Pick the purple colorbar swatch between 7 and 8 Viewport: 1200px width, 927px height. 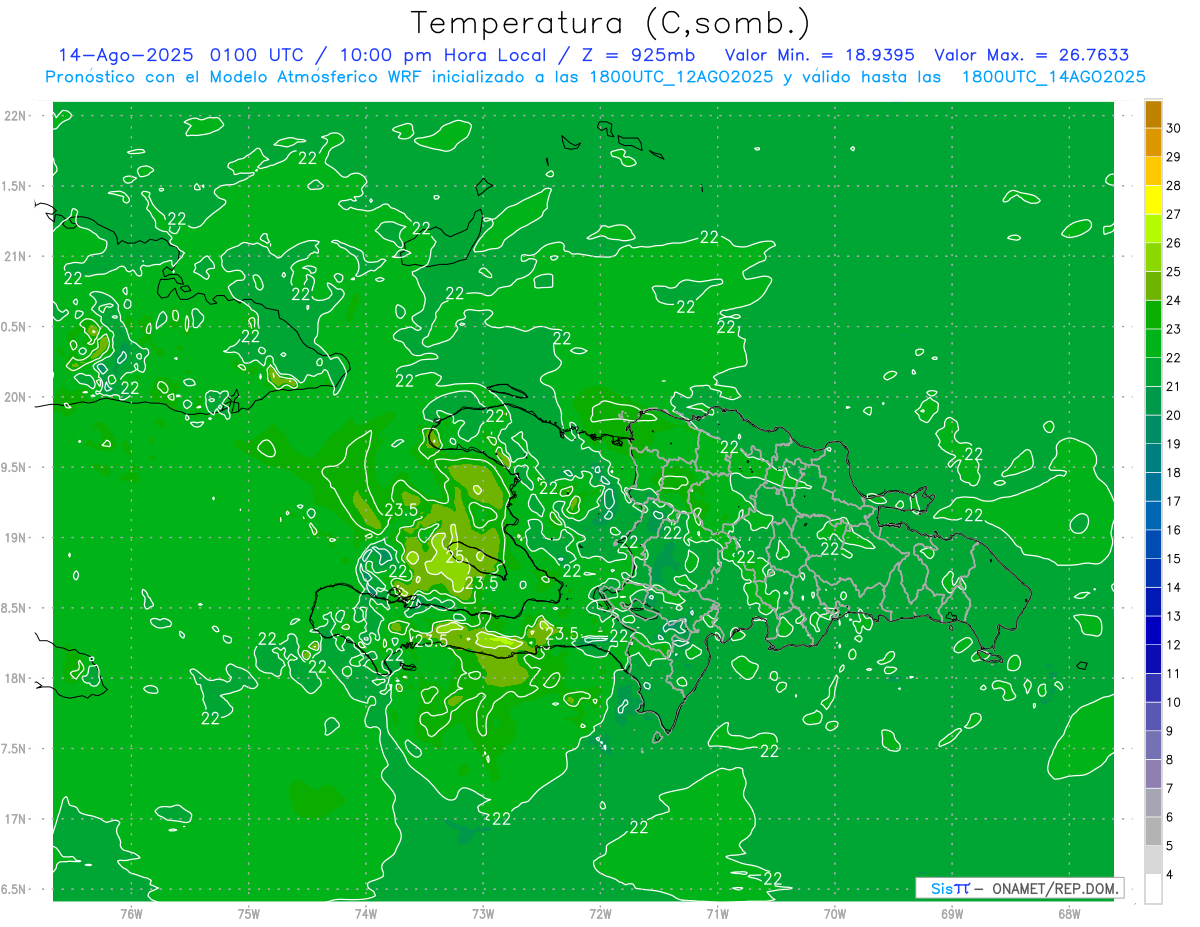point(1153,774)
